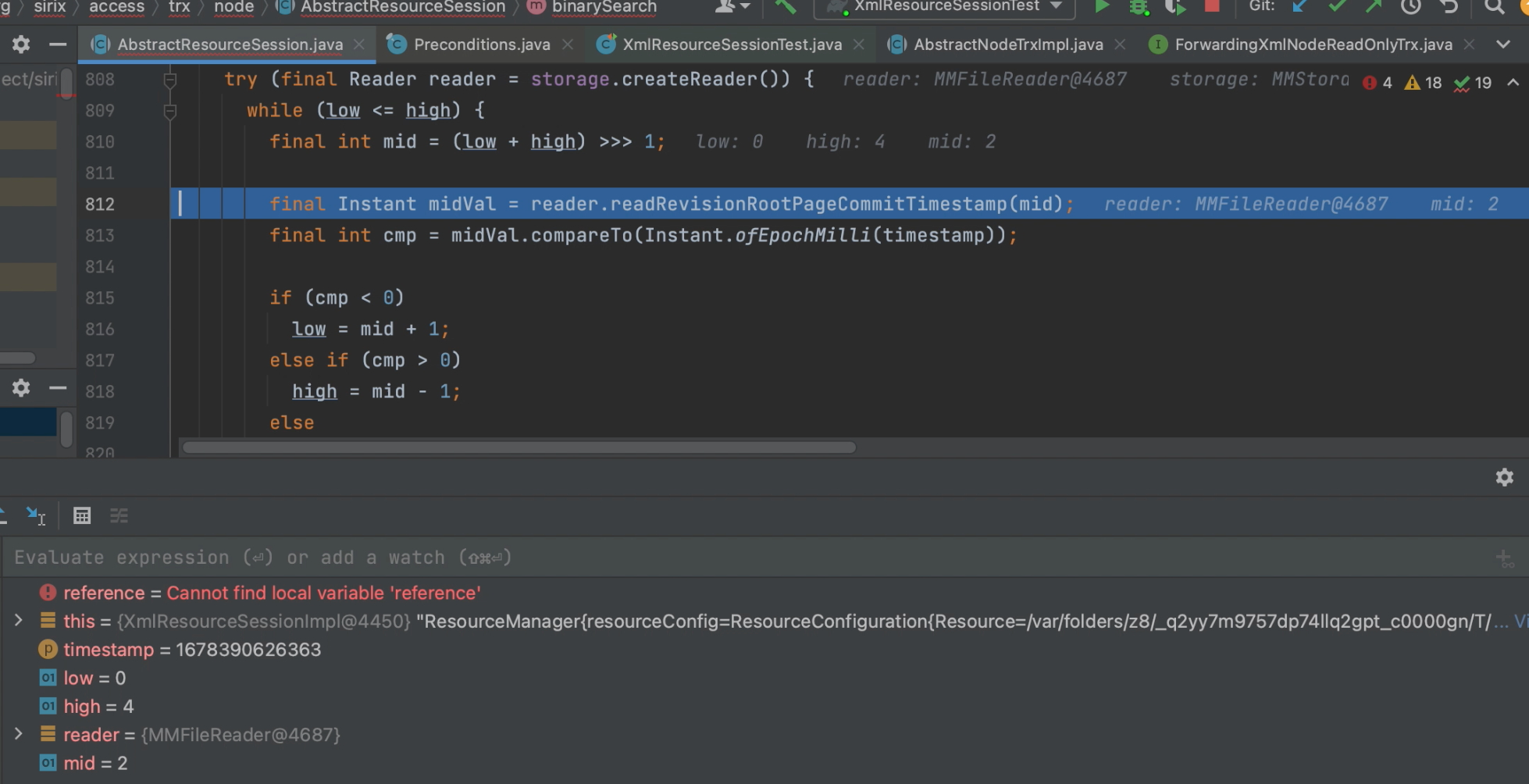Click the green Run button

point(1101,7)
